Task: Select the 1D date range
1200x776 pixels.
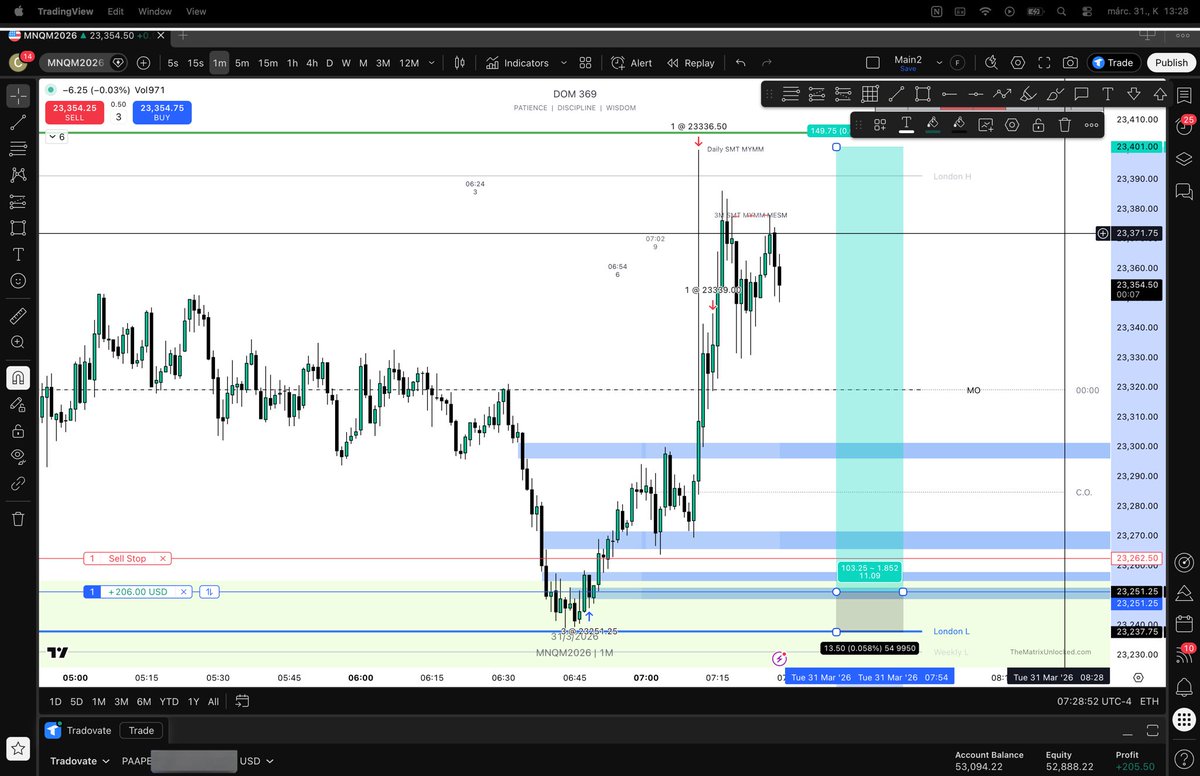Action: pyautogui.click(x=55, y=701)
